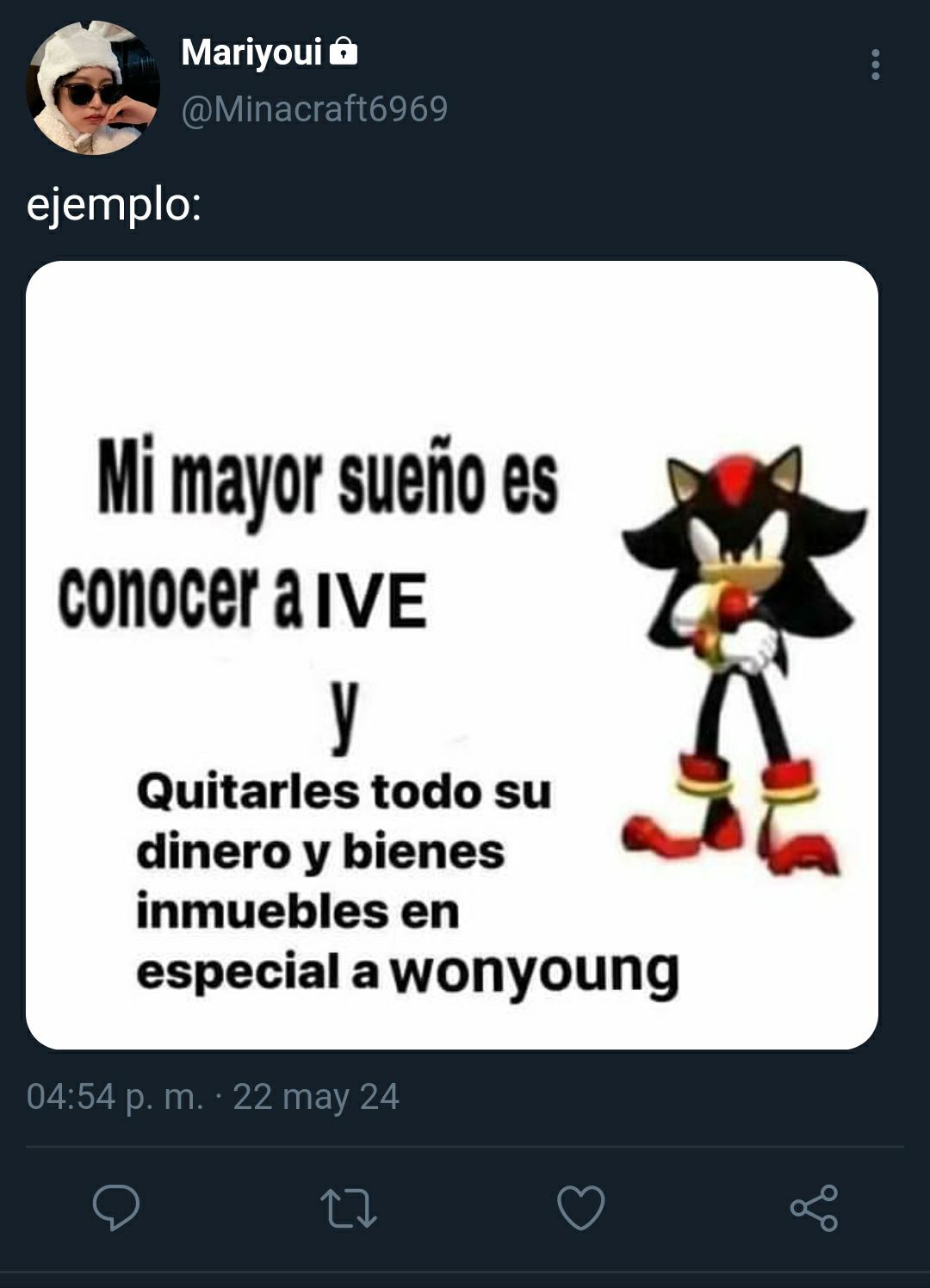
Task: Tap the word "wonyoung" in the meme
Action: [536, 974]
